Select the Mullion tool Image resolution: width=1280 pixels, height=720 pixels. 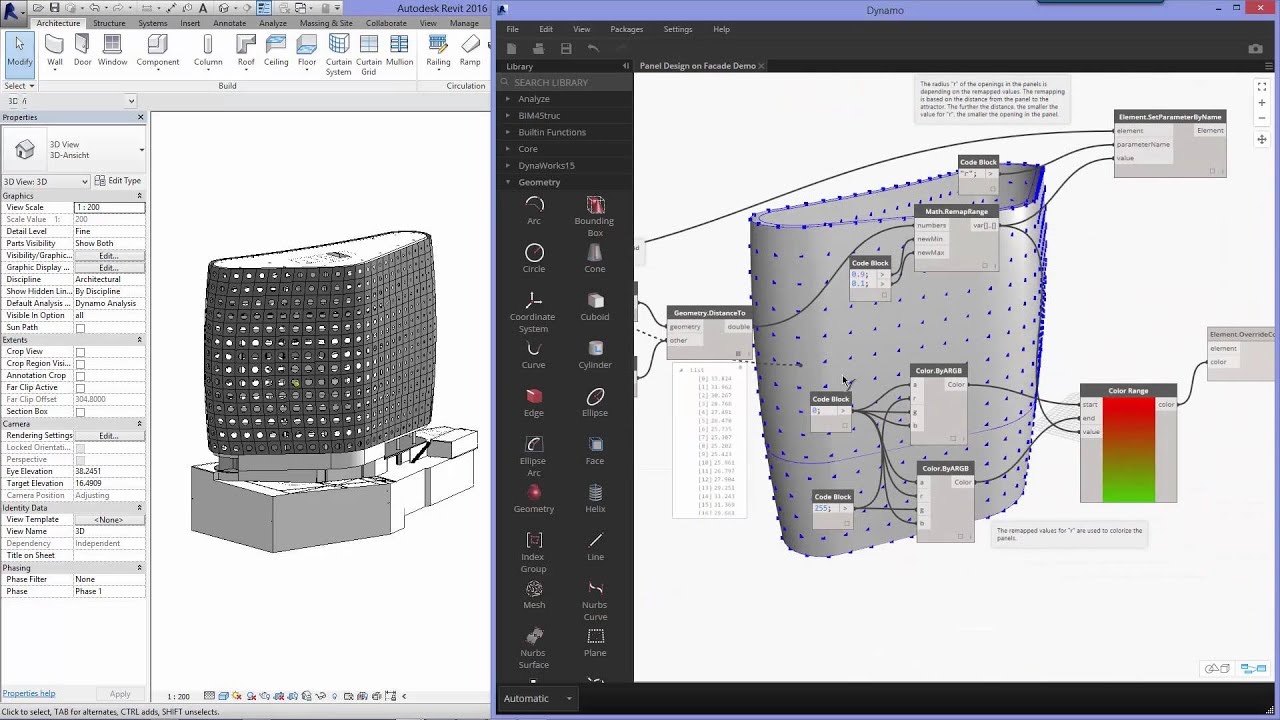pyautogui.click(x=399, y=51)
